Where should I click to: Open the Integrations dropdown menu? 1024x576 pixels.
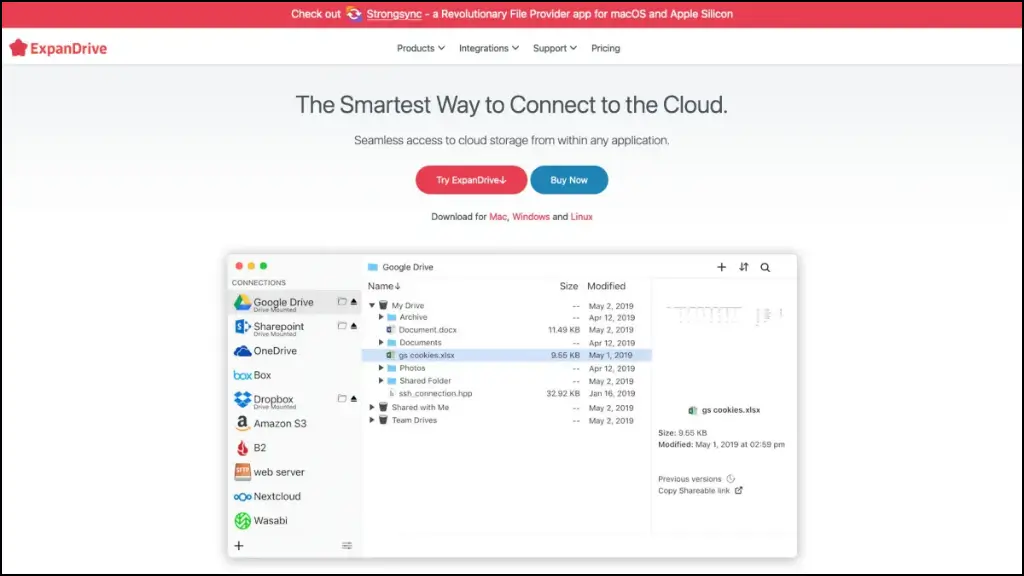tap(488, 48)
